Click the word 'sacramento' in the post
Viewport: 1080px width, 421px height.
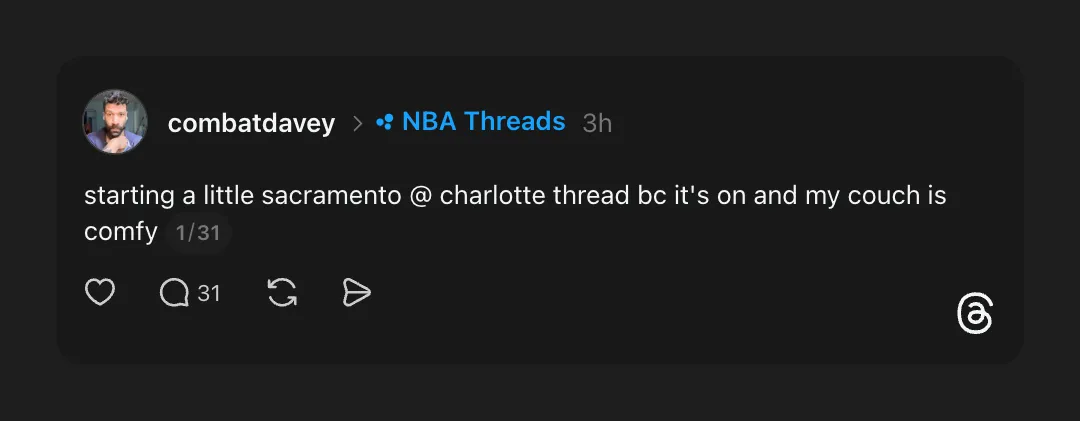(331, 196)
